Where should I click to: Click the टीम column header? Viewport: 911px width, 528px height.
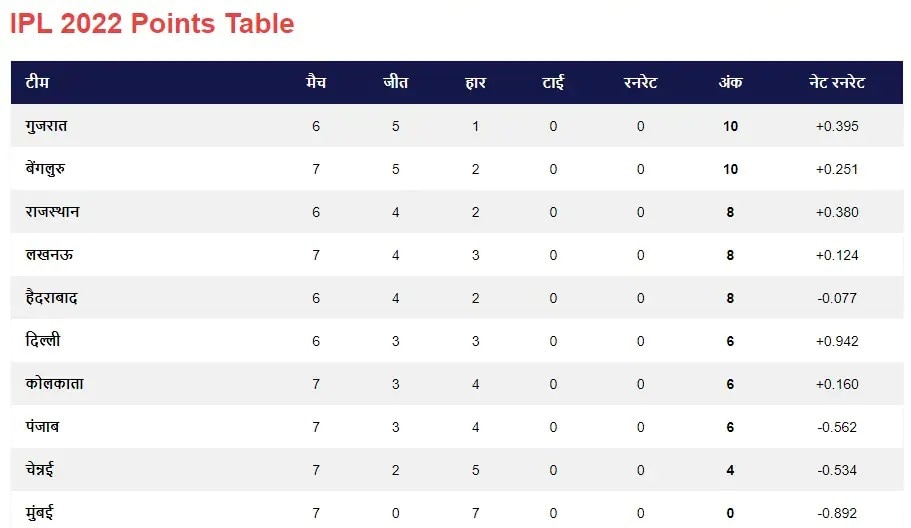point(37,83)
